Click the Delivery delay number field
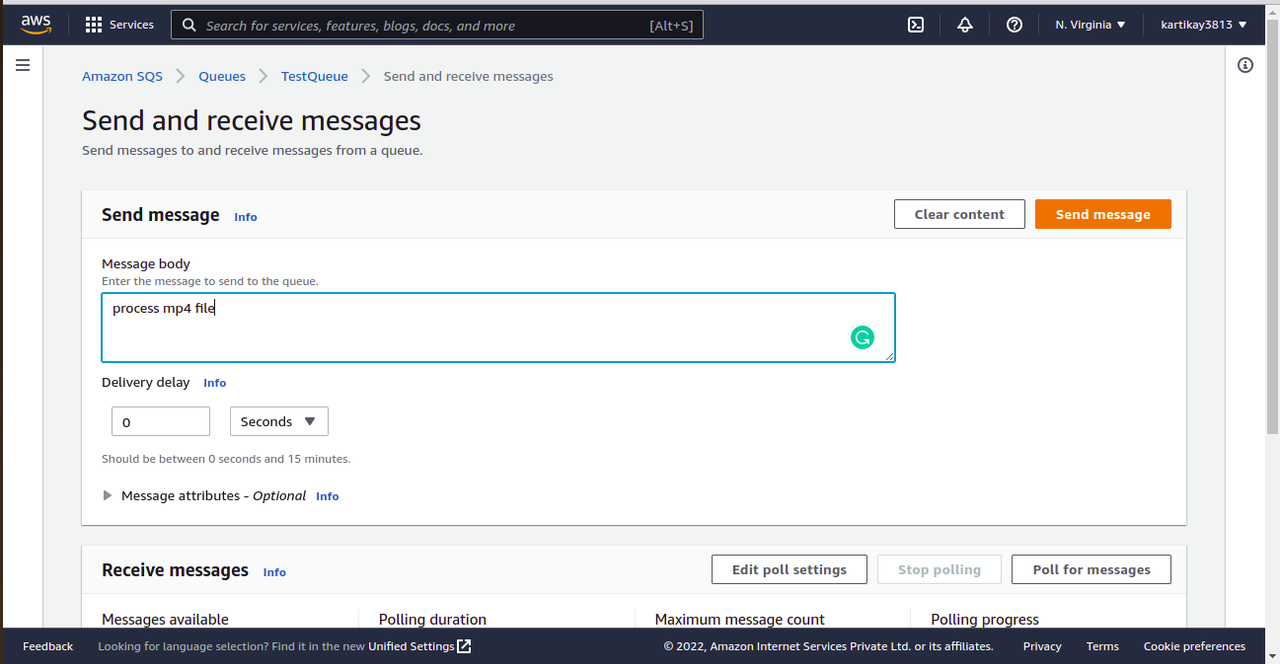Viewport: 1280px width, 664px height. 161,422
